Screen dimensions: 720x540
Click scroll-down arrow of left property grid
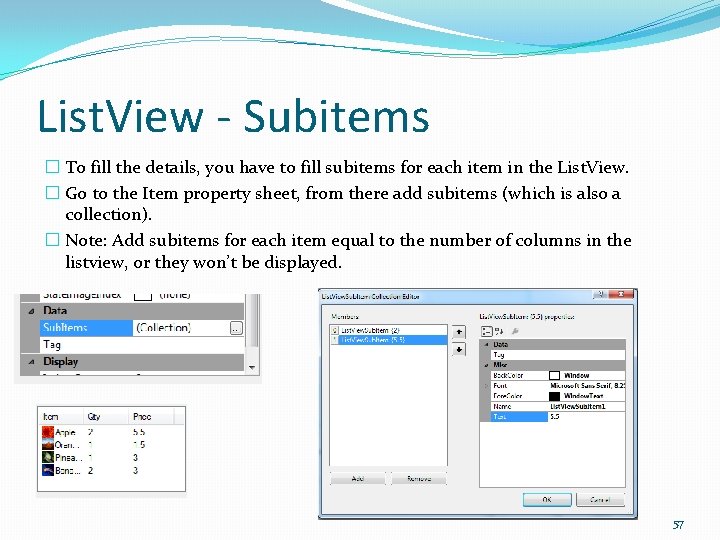[x=252, y=367]
